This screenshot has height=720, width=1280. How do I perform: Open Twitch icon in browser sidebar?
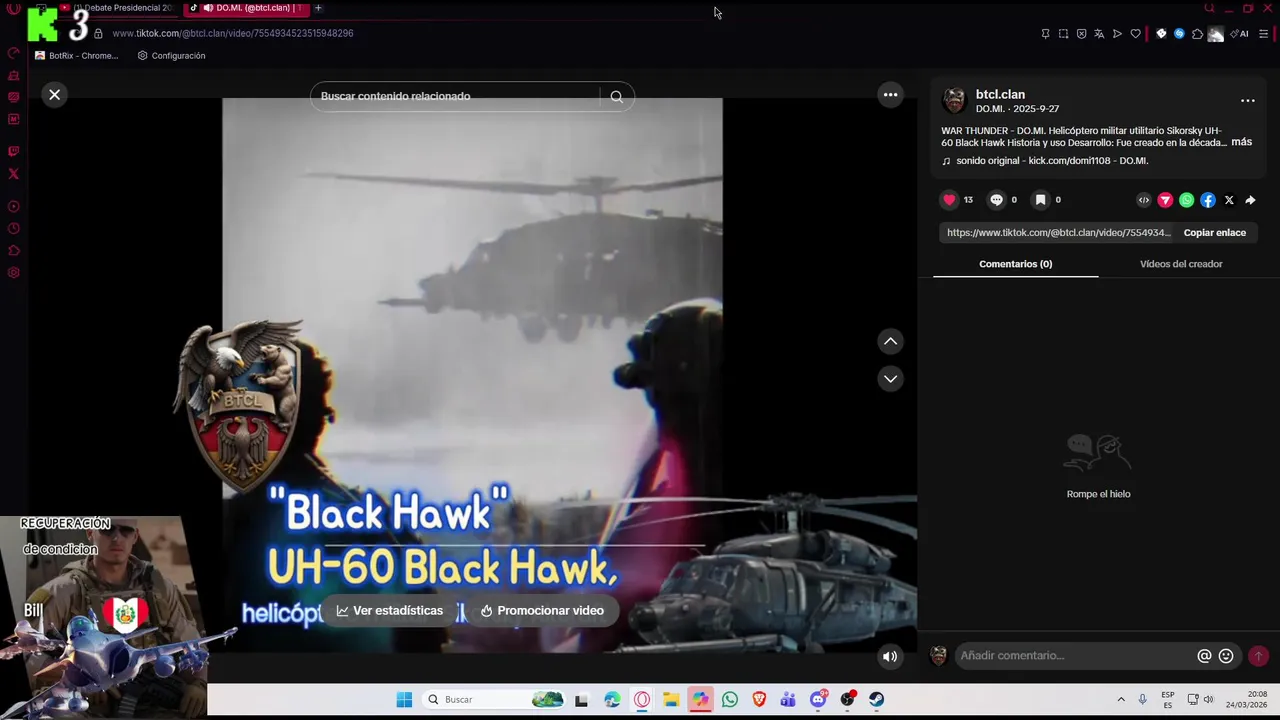coord(14,152)
